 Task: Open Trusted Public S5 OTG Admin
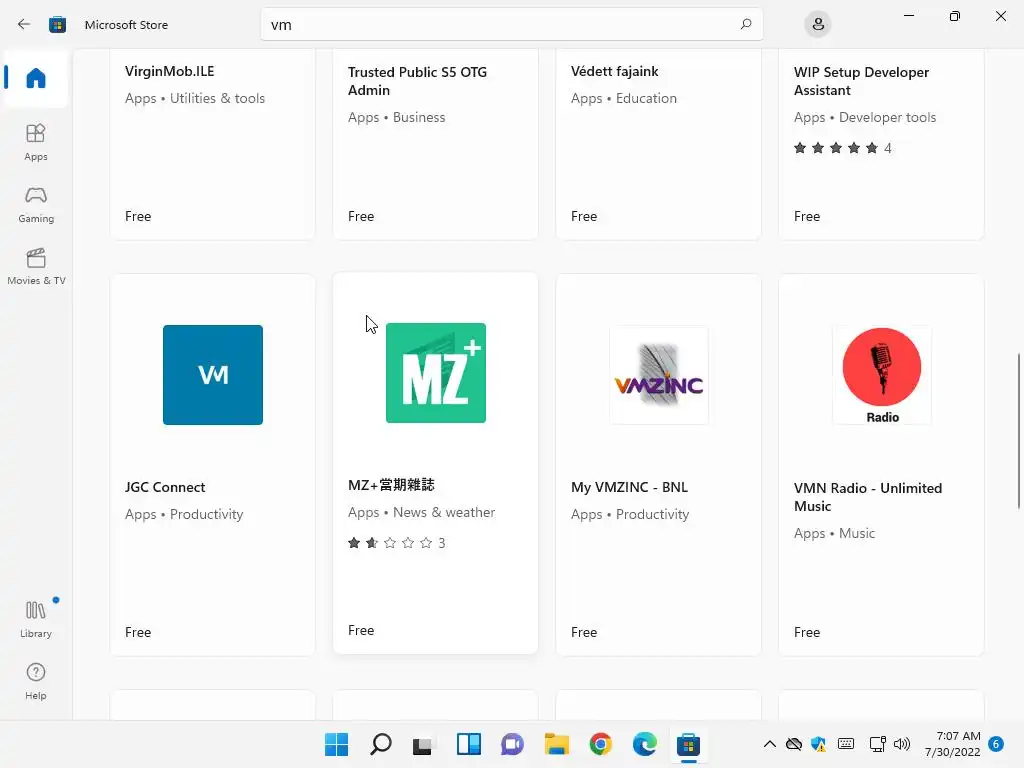[417, 81]
